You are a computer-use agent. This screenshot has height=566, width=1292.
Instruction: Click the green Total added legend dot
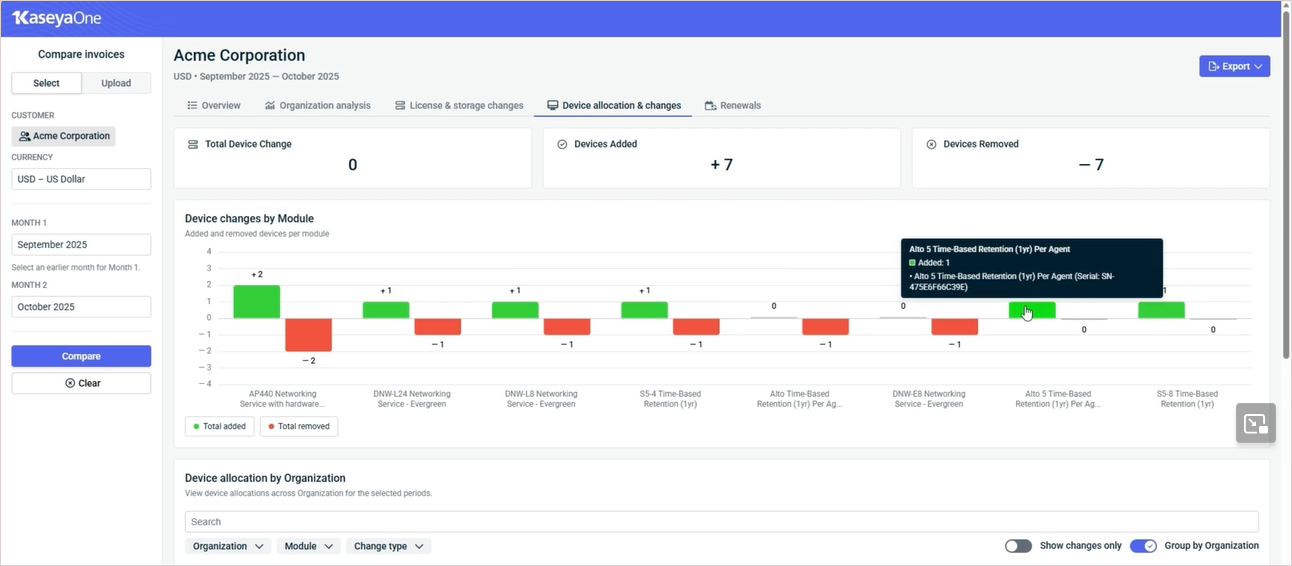(x=196, y=427)
